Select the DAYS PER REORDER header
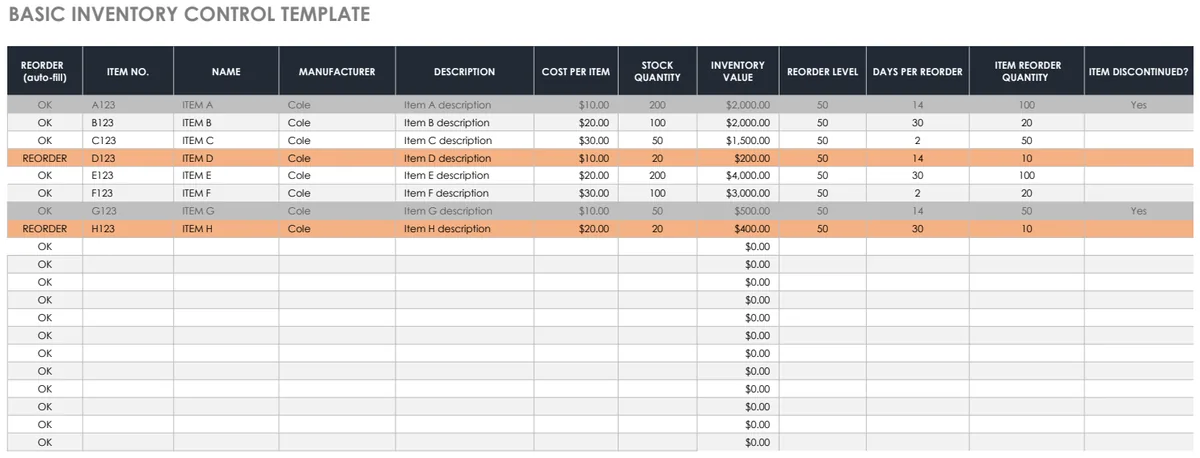This screenshot has width=1200, height=458. pos(917,71)
